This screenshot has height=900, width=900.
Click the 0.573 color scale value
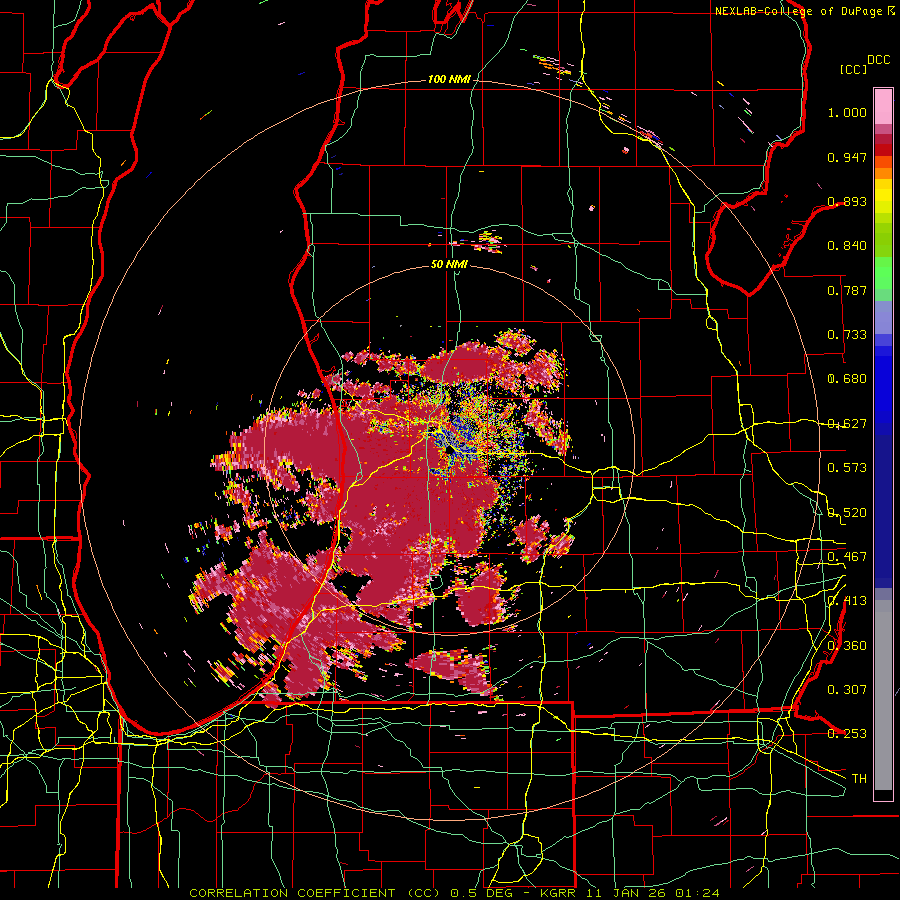(x=847, y=468)
